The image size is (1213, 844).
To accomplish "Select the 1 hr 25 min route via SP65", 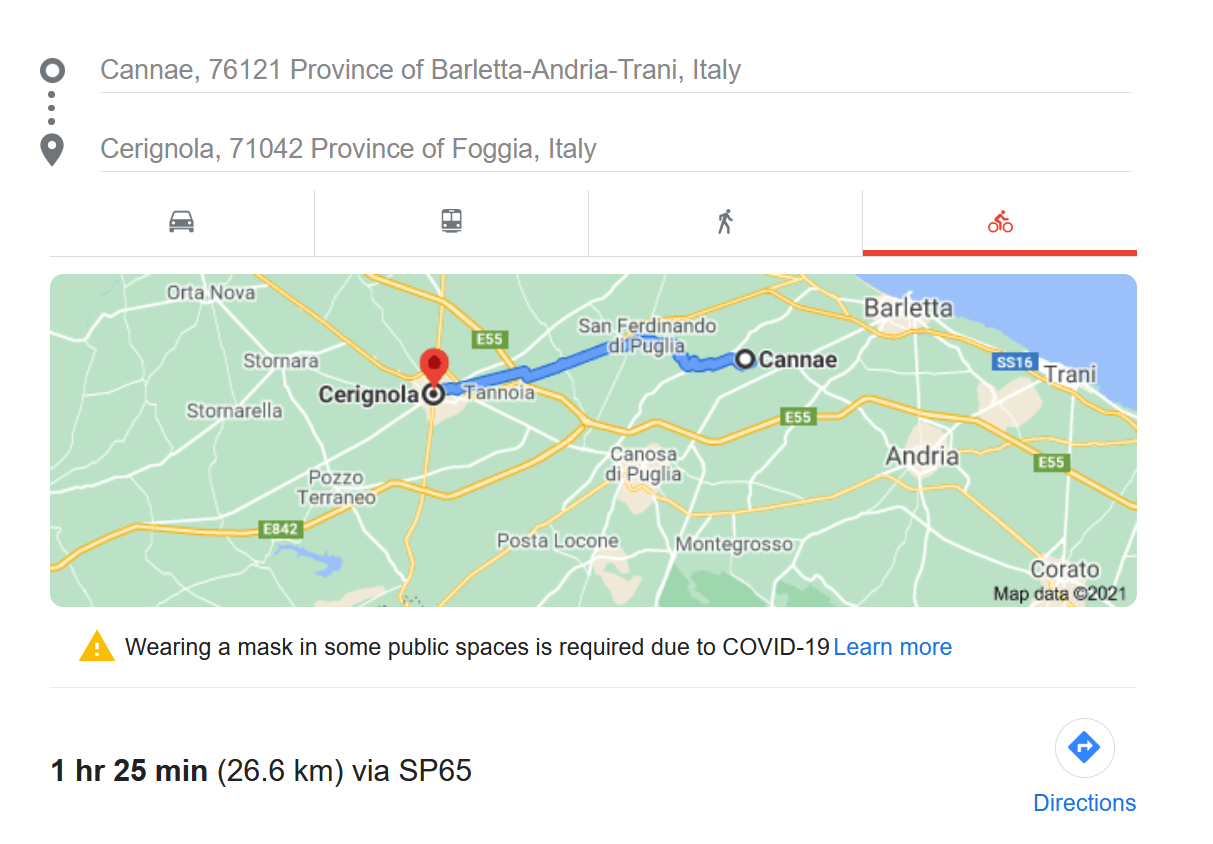I will pyautogui.click(x=261, y=771).
